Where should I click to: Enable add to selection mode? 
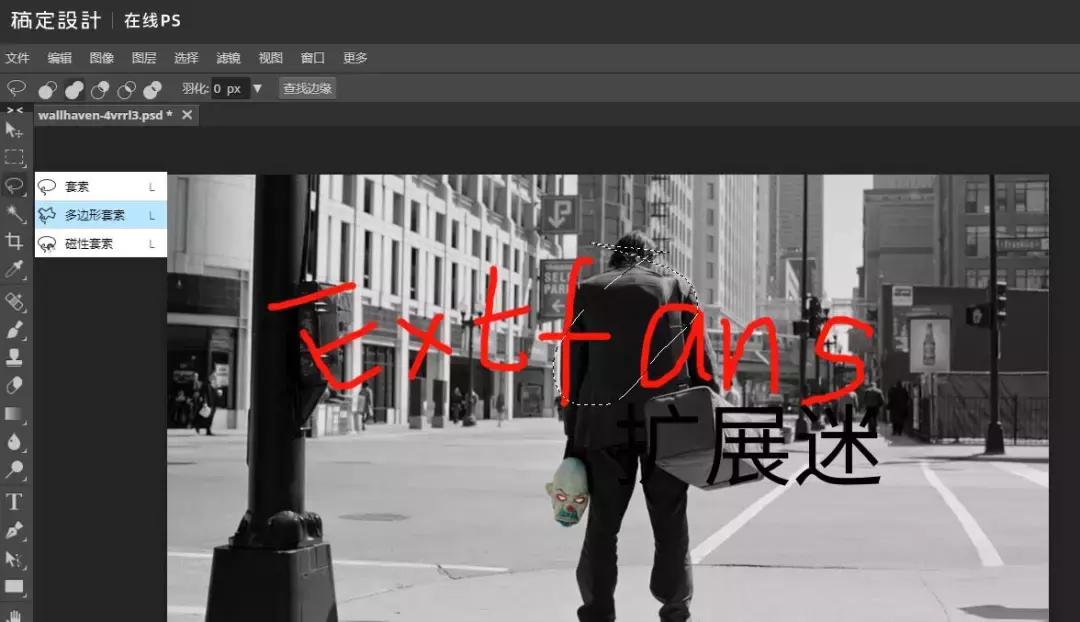point(72,89)
